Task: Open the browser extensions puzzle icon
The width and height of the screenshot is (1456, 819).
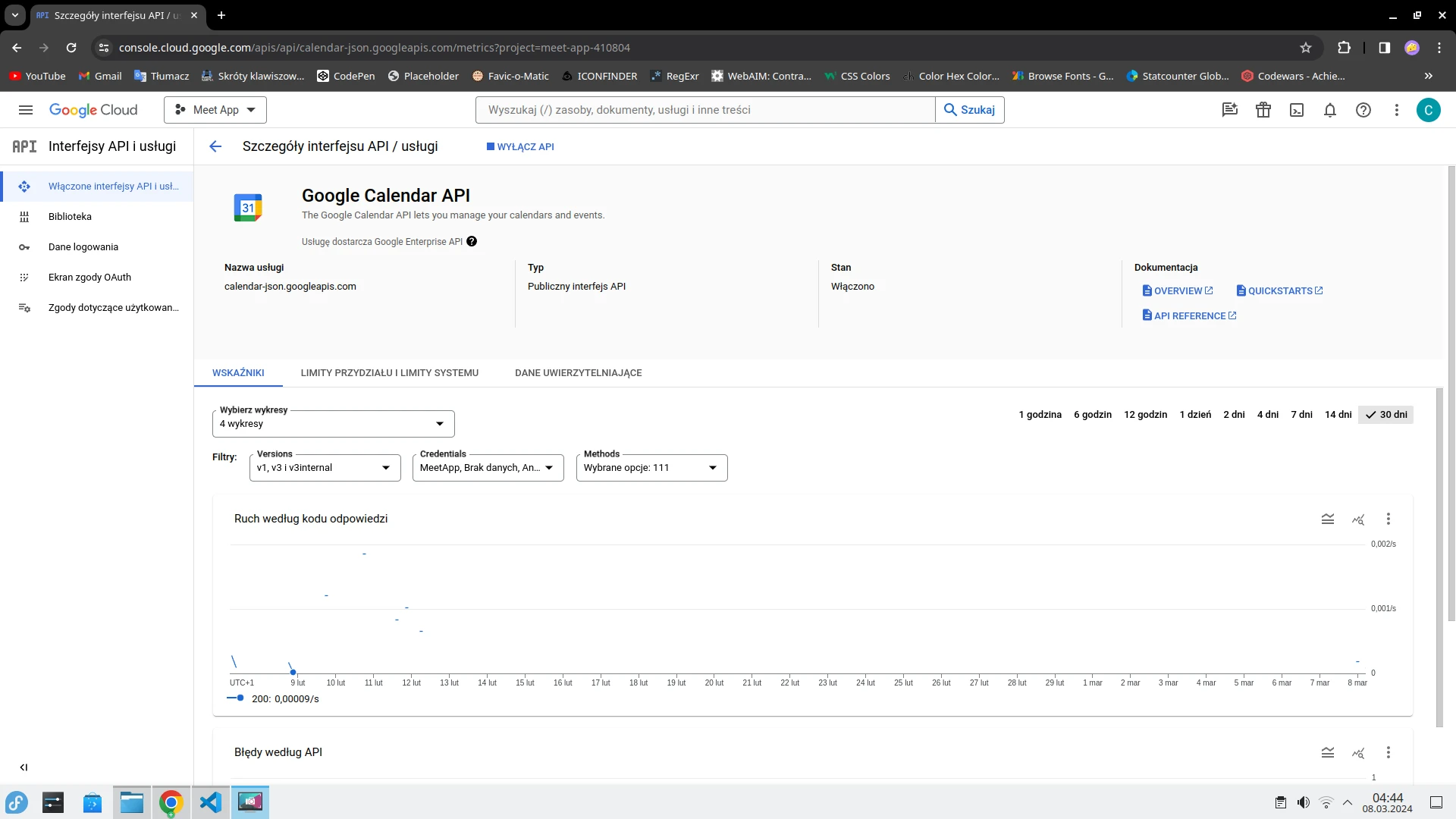Action: tap(1344, 48)
